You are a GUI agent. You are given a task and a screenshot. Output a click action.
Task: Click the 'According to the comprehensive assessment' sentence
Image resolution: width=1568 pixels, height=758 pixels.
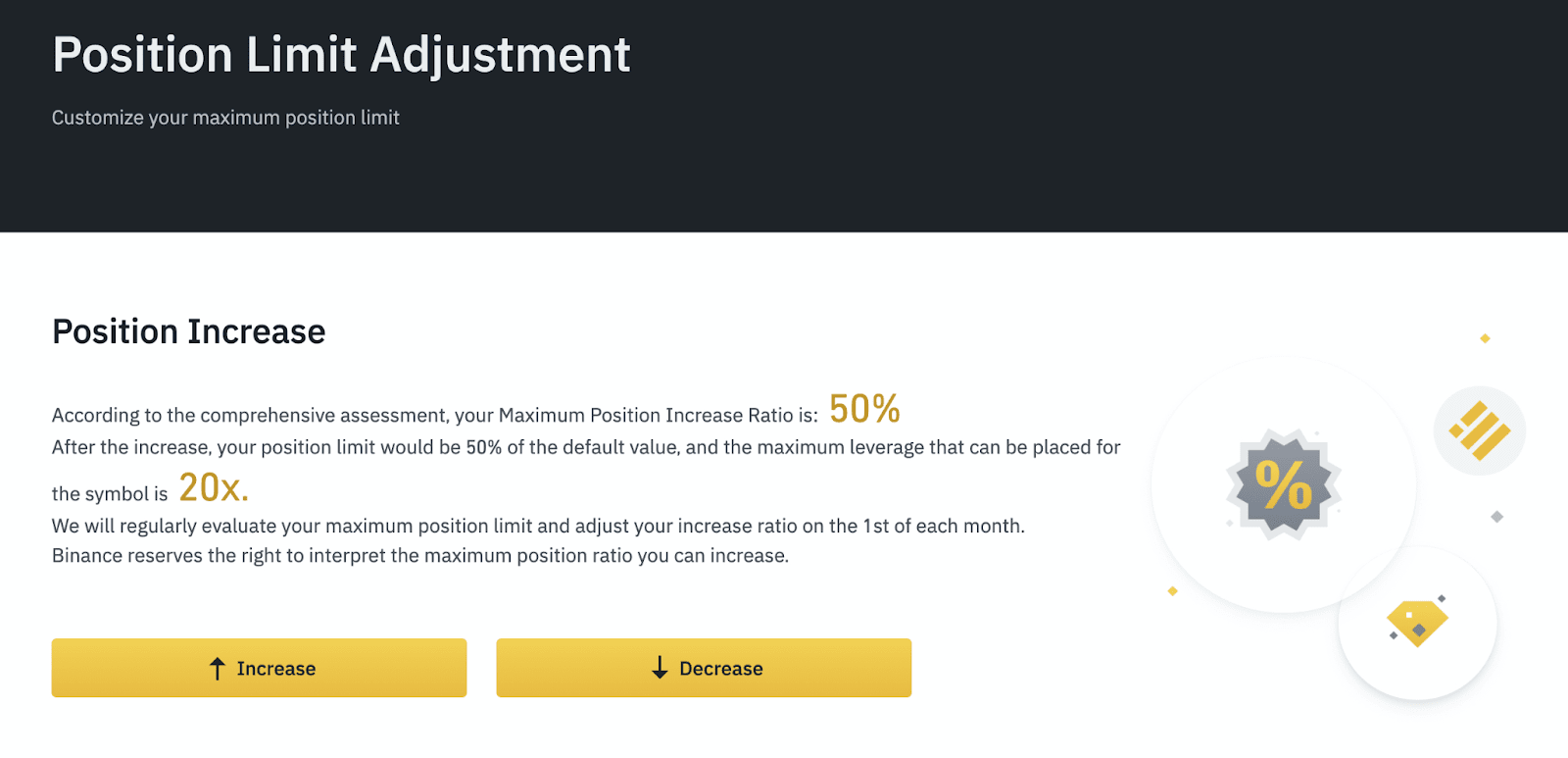click(434, 415)
